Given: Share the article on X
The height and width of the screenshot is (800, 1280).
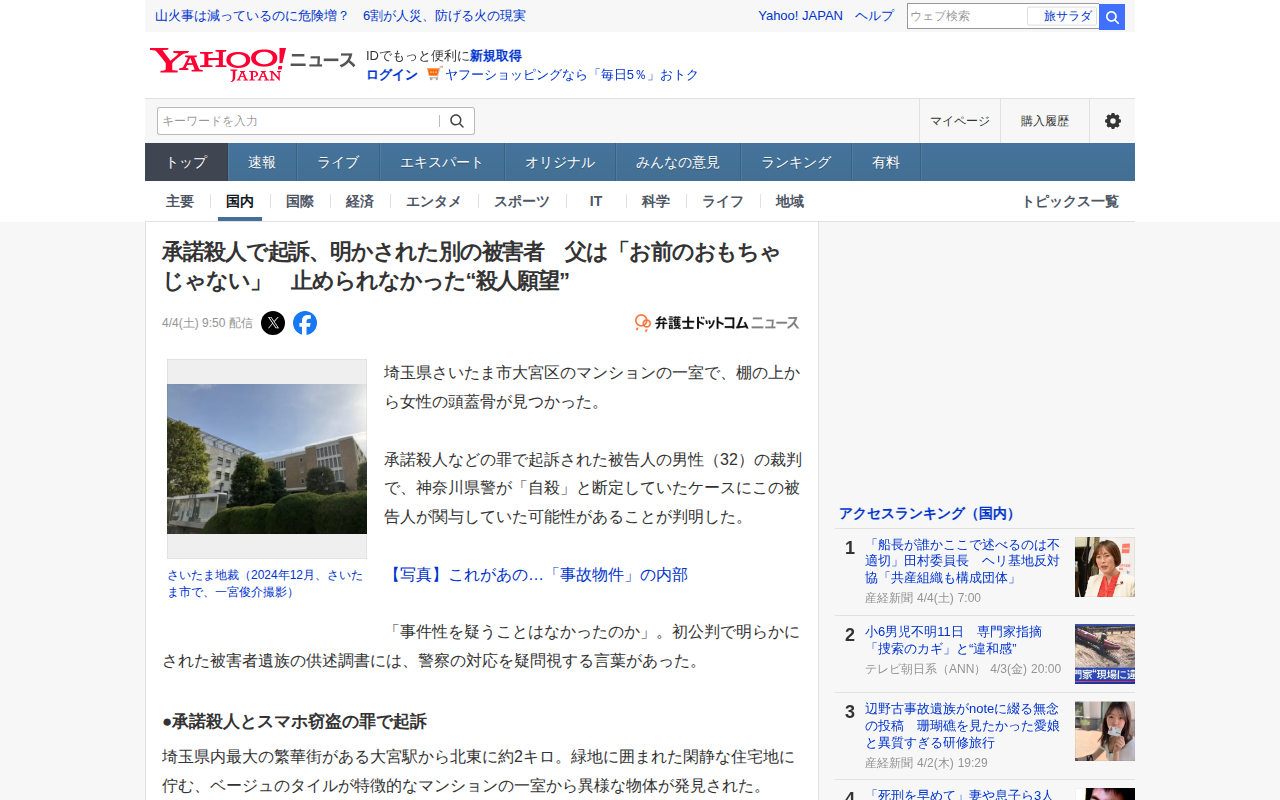Looking at the screenshot, I should coord(273,323).
